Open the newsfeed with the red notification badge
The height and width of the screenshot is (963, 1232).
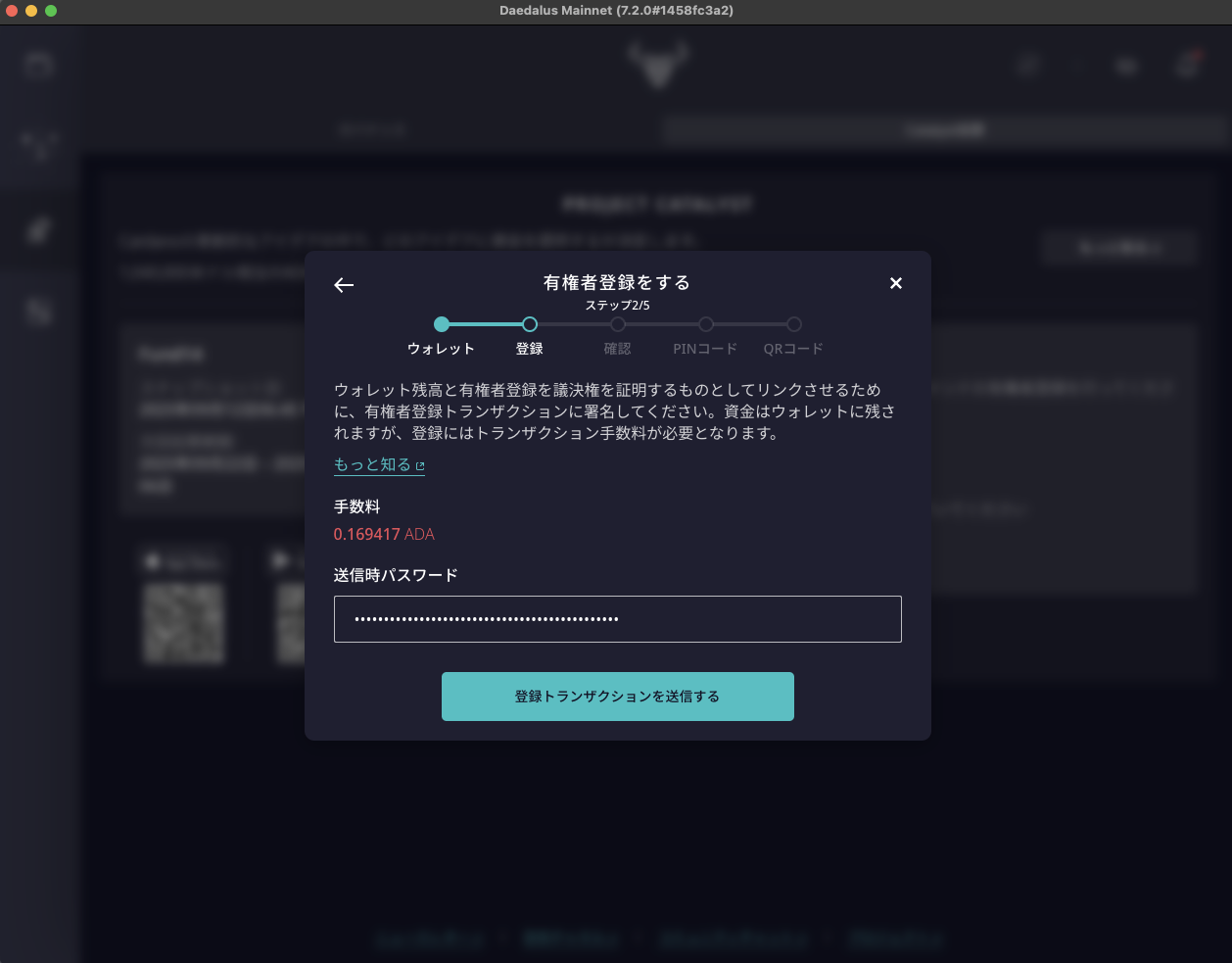coord(1186,65)
